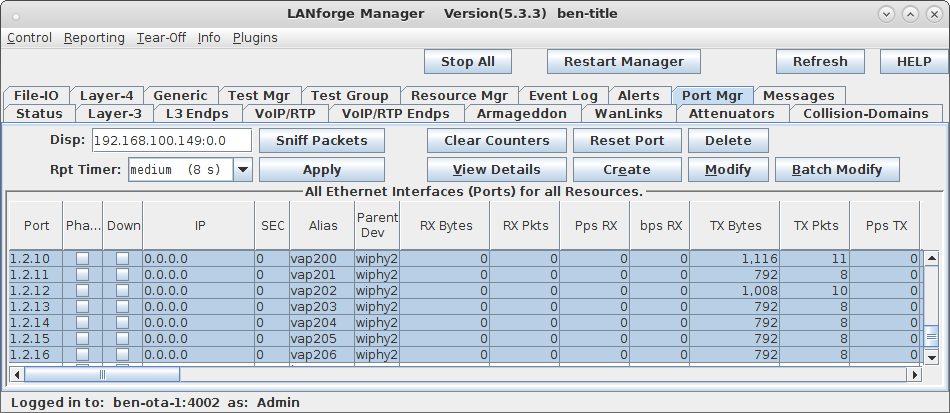Image resolution: width=950 pixels, height=413 pixels.
Task: Toggle Phantom checkbox for port 1.2.11
Action: point(82,275)
